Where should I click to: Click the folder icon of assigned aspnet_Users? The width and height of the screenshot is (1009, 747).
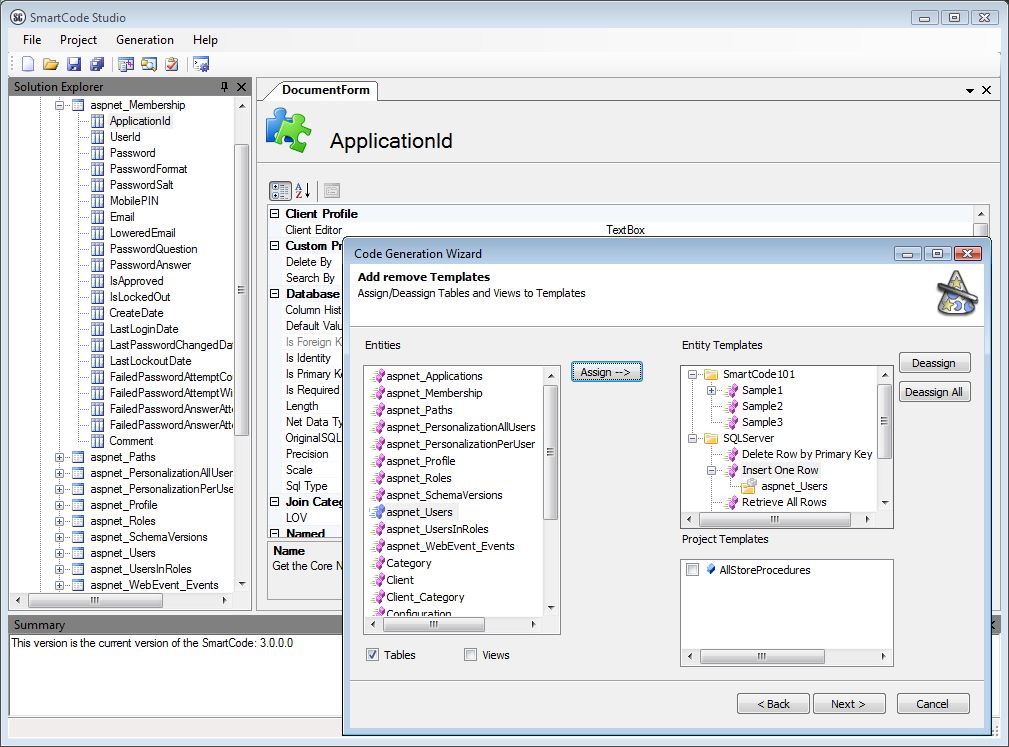(x=749, y=486)
